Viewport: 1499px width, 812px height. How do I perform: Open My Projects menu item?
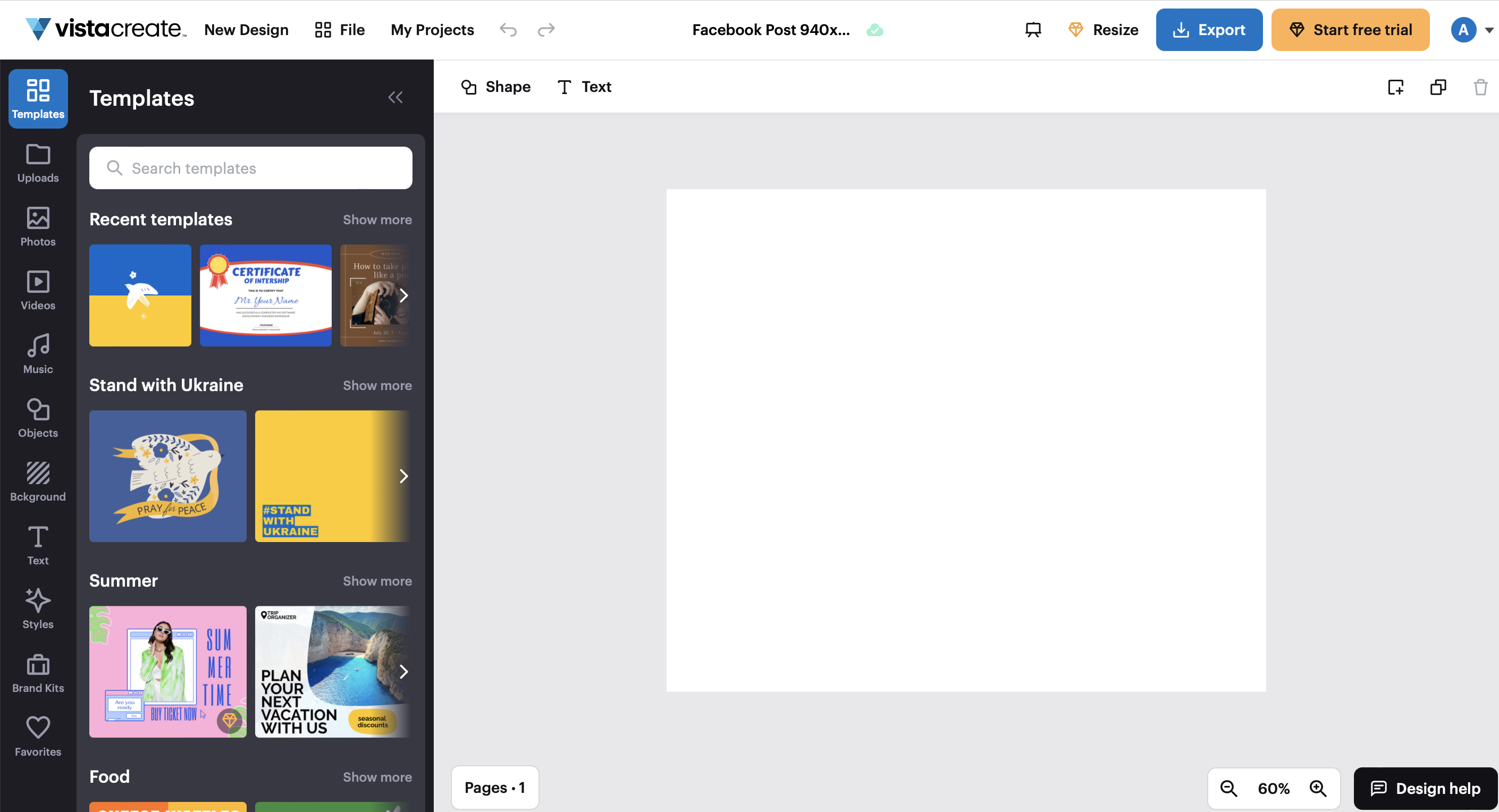coord(432,30)
